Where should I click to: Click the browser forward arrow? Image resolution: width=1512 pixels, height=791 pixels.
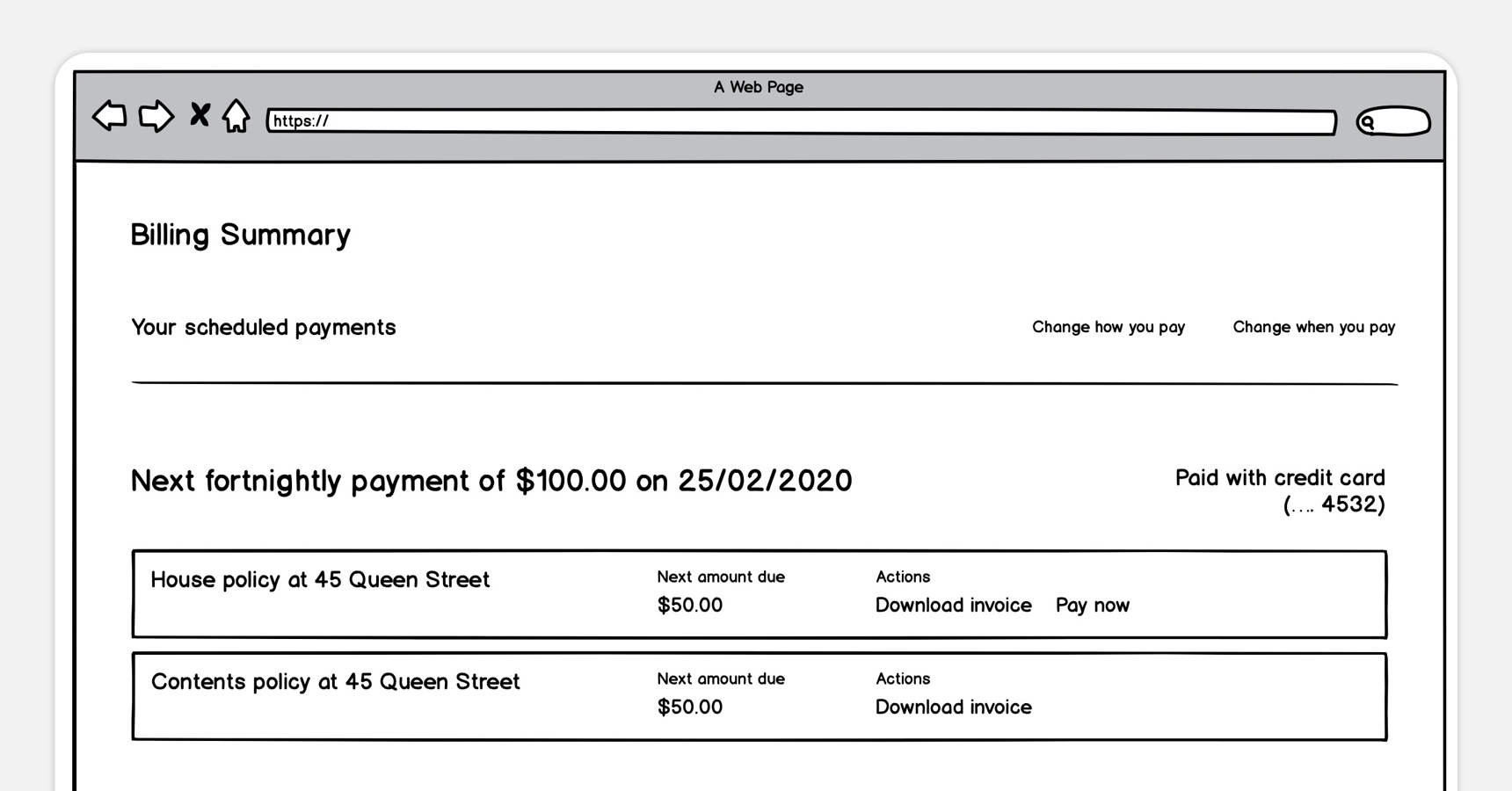point(156,116)
